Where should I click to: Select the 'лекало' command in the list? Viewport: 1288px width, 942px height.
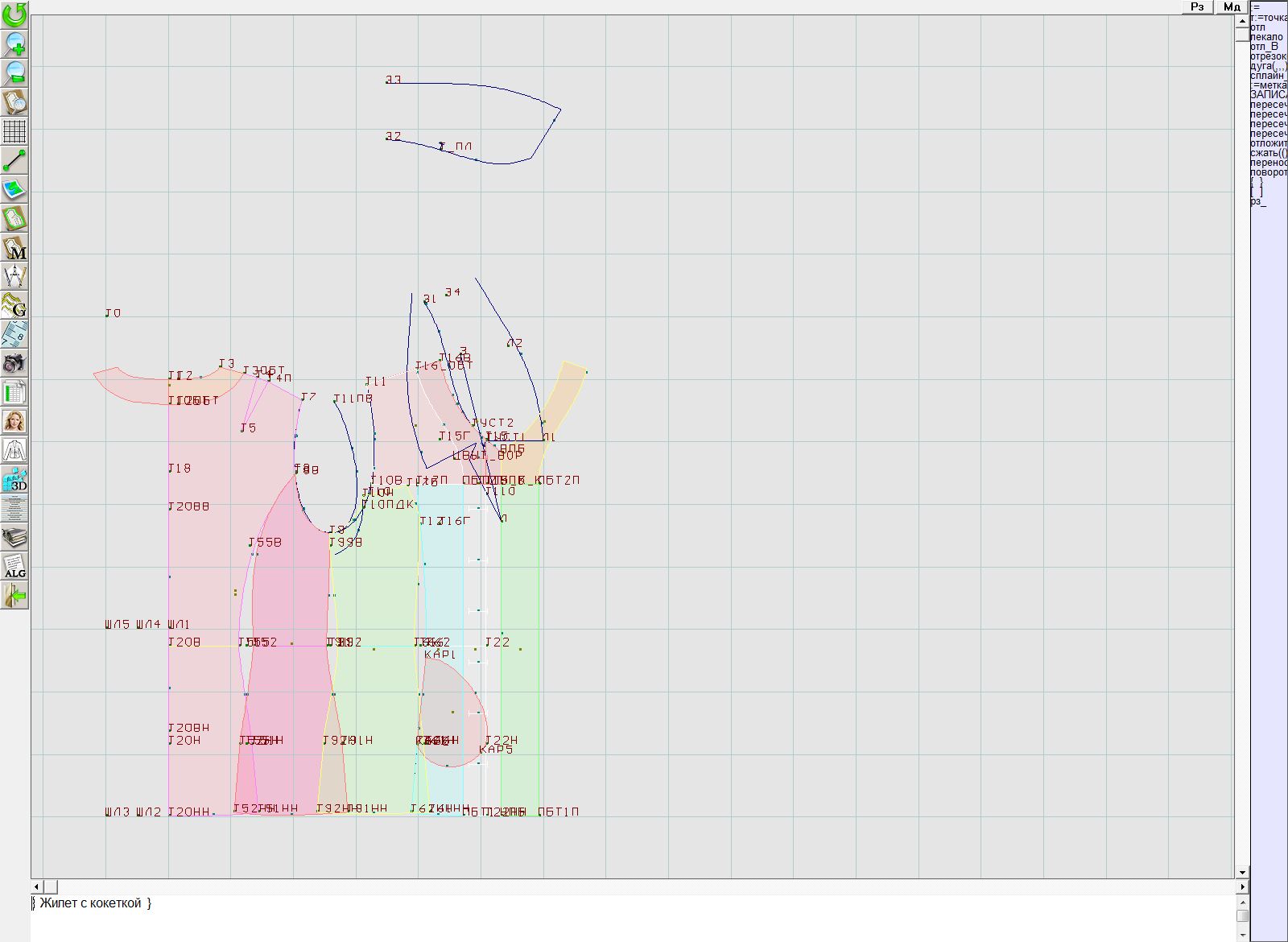[x=1265, y=37]
